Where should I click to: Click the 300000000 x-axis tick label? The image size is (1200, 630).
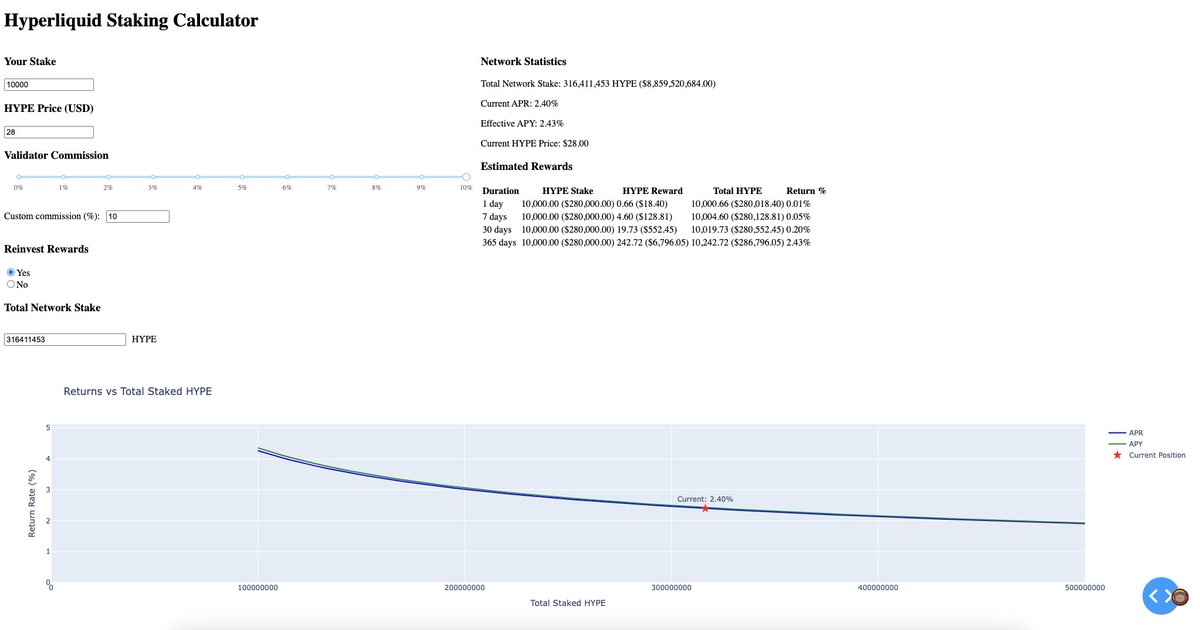[x=671, y=588]
